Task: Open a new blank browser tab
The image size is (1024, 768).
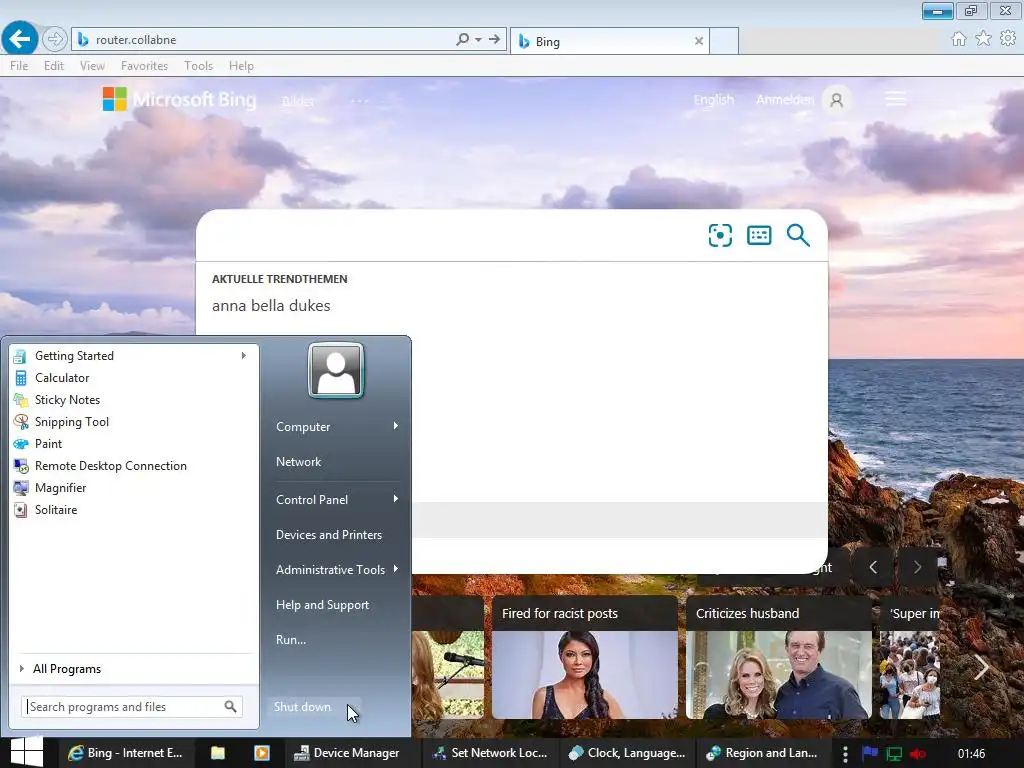Action: [724, 41]
